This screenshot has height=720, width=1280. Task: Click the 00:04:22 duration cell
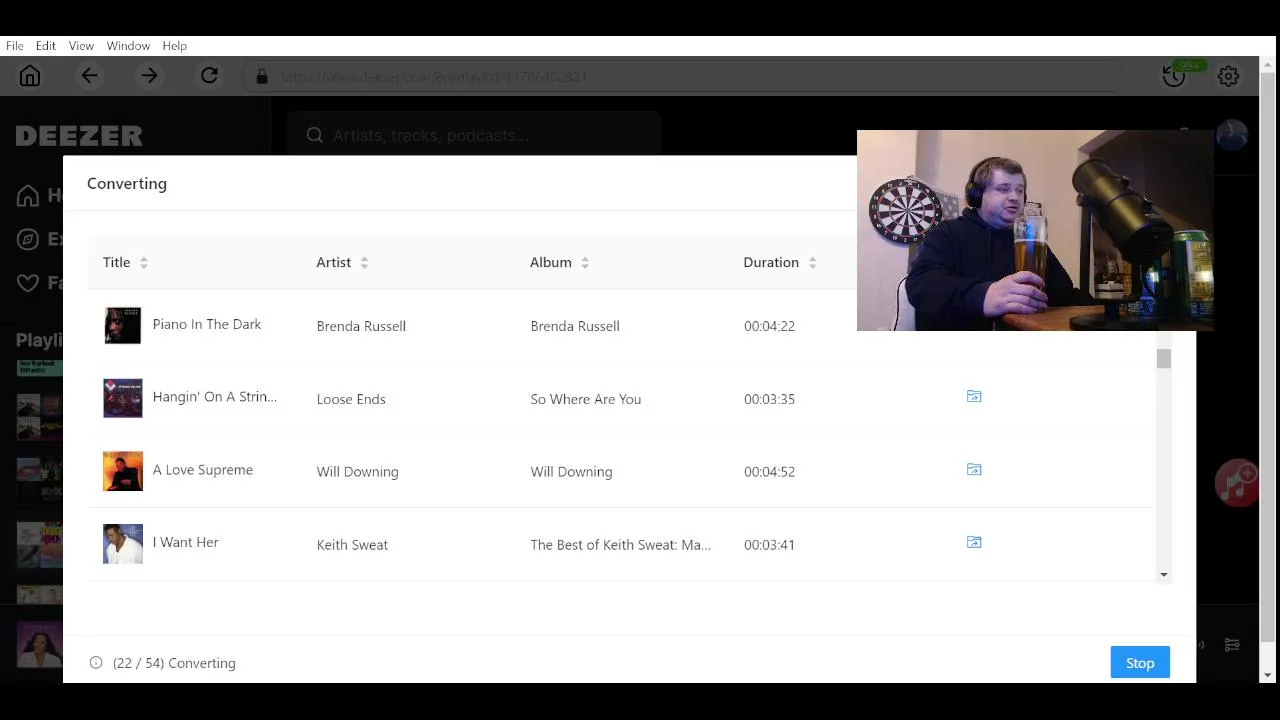769,326
